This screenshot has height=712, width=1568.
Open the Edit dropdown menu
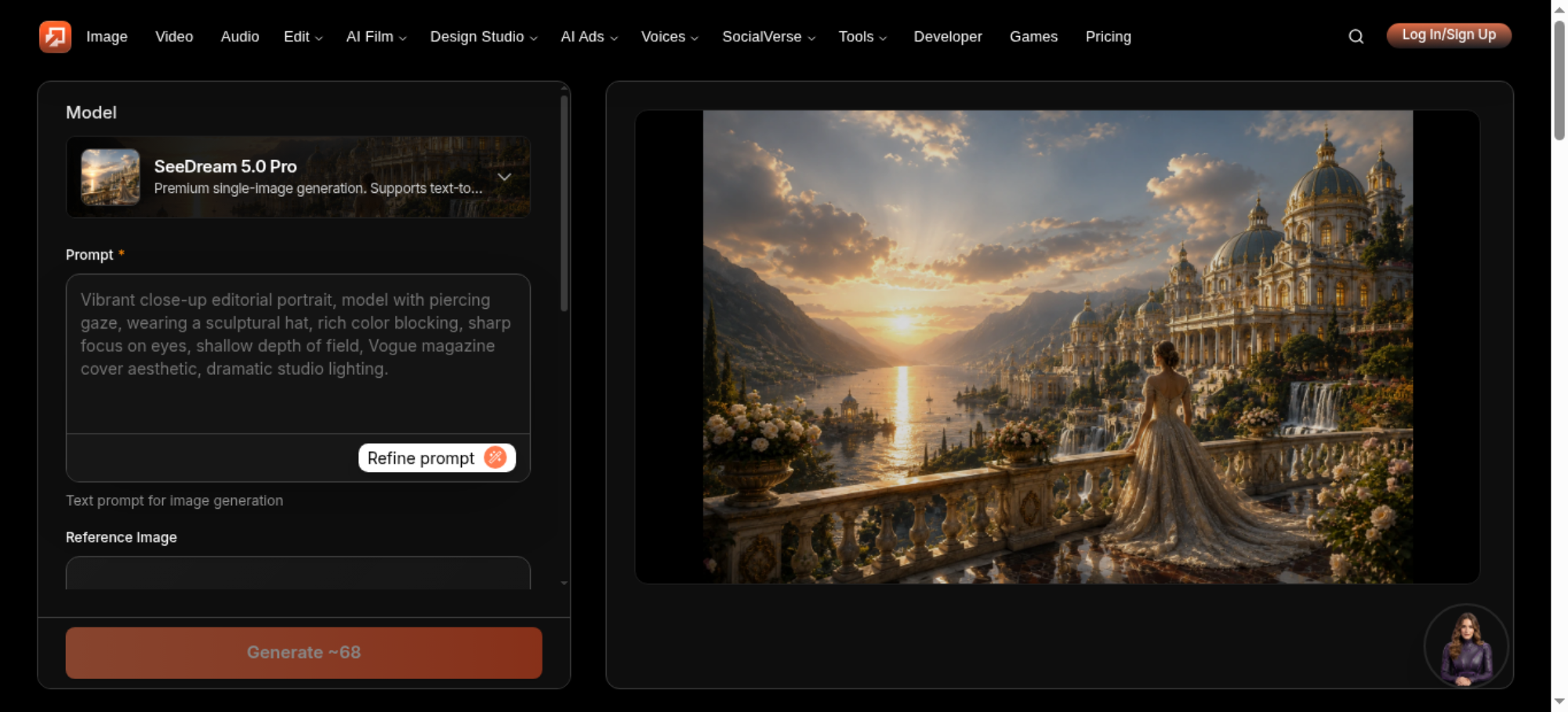303,37
